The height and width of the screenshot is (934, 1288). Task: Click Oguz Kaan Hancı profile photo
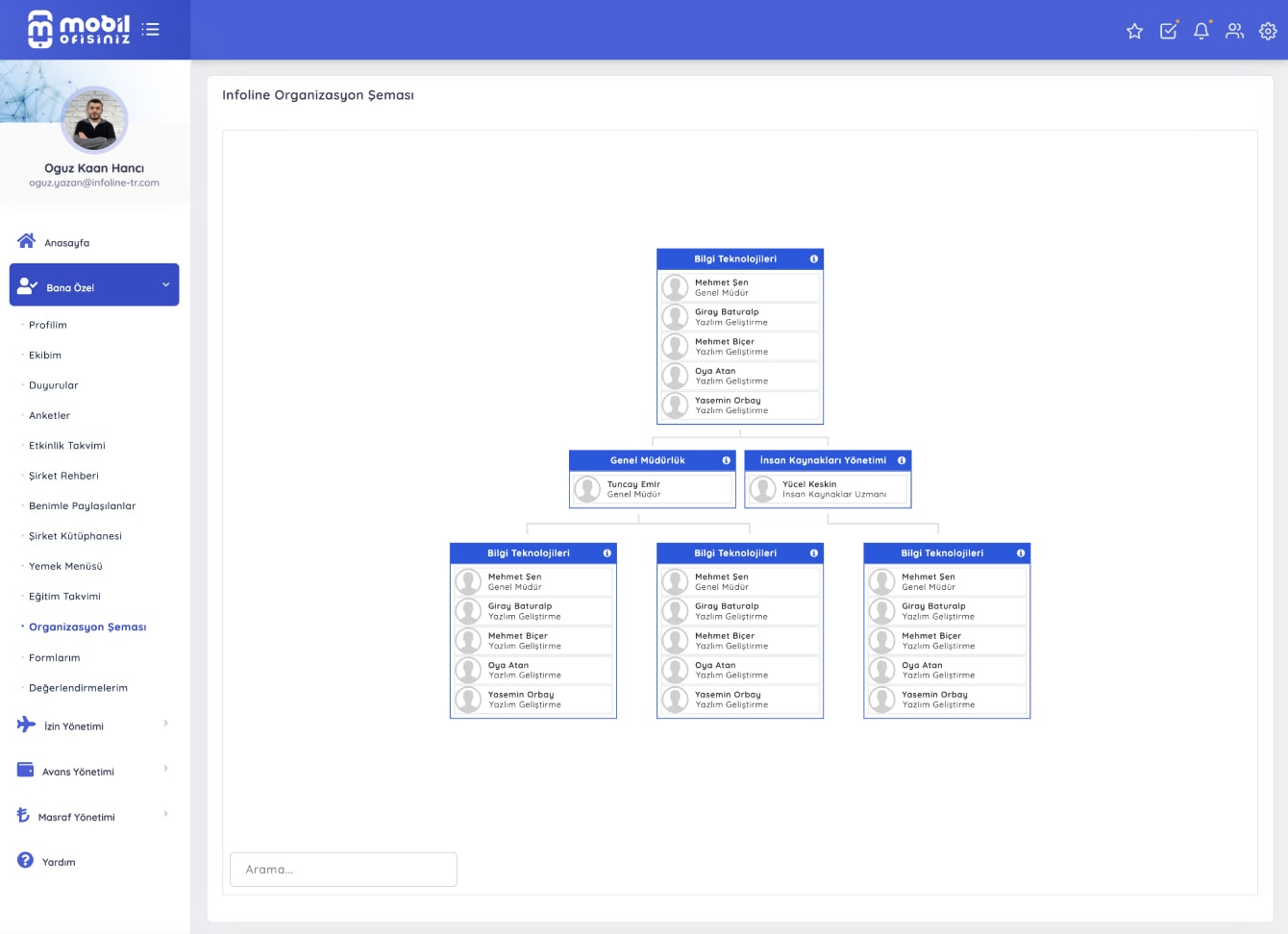pos(94,120)
